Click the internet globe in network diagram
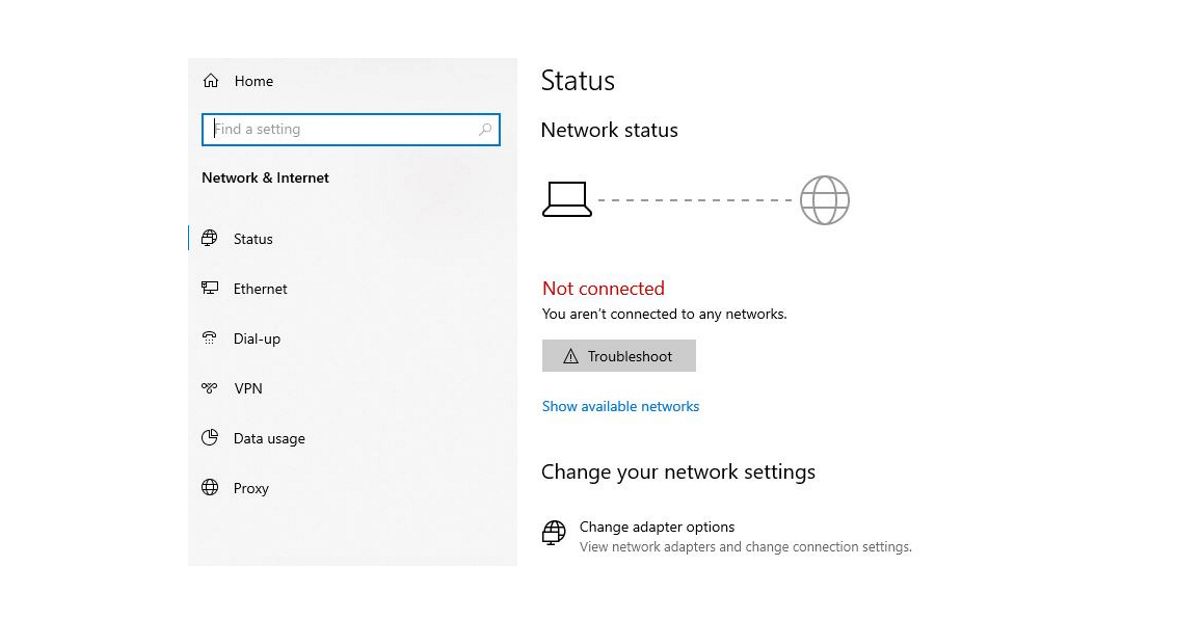This screenshot has width=1200, height=628. click(x=823, y=199)
